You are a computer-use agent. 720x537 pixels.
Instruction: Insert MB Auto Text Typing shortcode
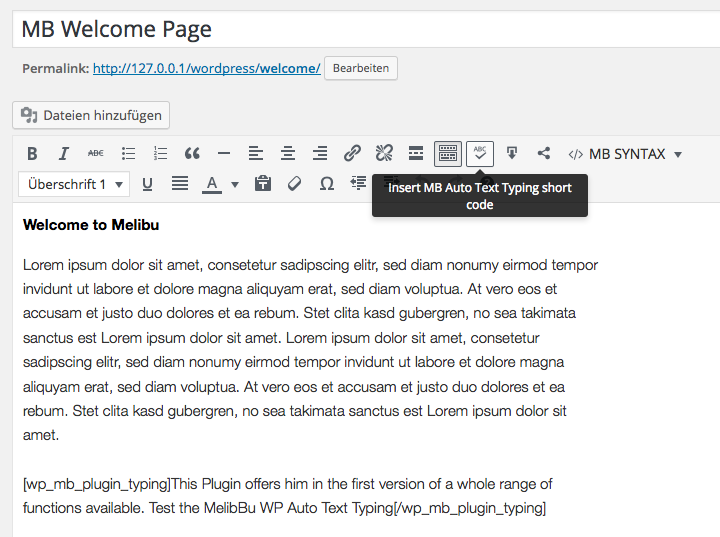point(480,153)
